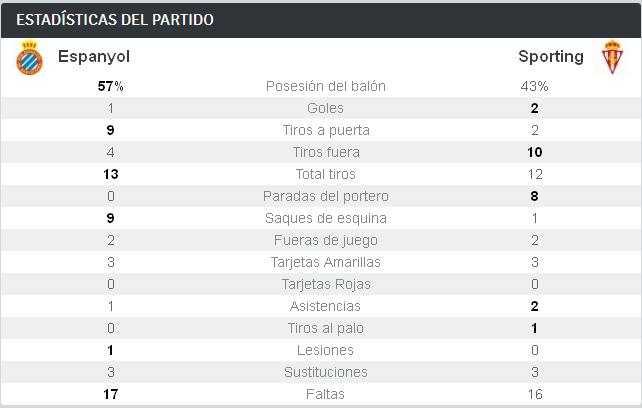Click the Sporting club crest icon
This screenshot has height=409, width=642.
coord(611,58)
